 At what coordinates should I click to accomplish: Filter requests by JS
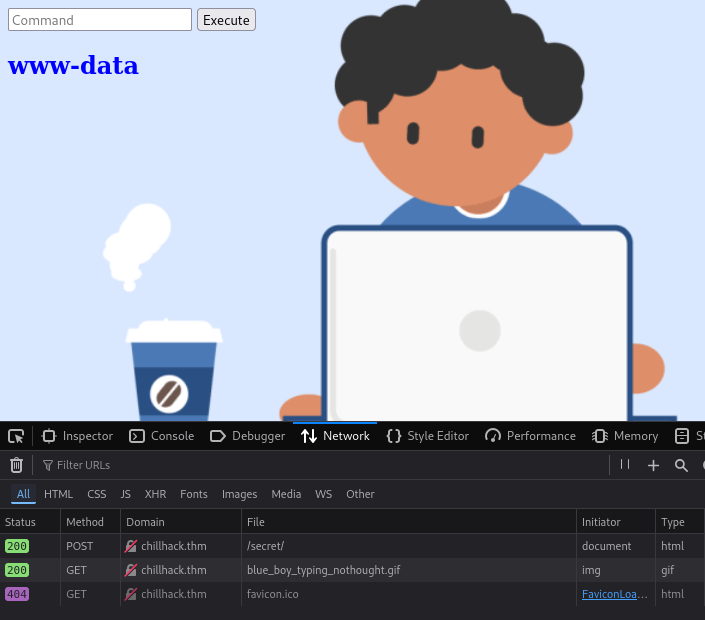pos(125,494)
